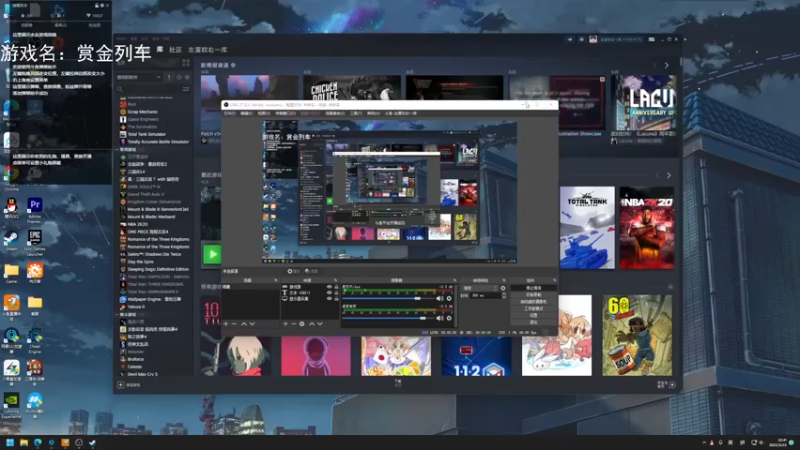Mute the 麦克风/Aux mixer channel
This screenshot has height=450, width=800.
[440, 298]
